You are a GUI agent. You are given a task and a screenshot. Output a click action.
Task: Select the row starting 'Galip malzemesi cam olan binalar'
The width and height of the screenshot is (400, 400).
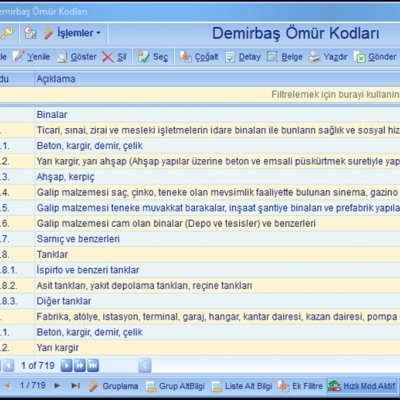click(x=200, y=223)
